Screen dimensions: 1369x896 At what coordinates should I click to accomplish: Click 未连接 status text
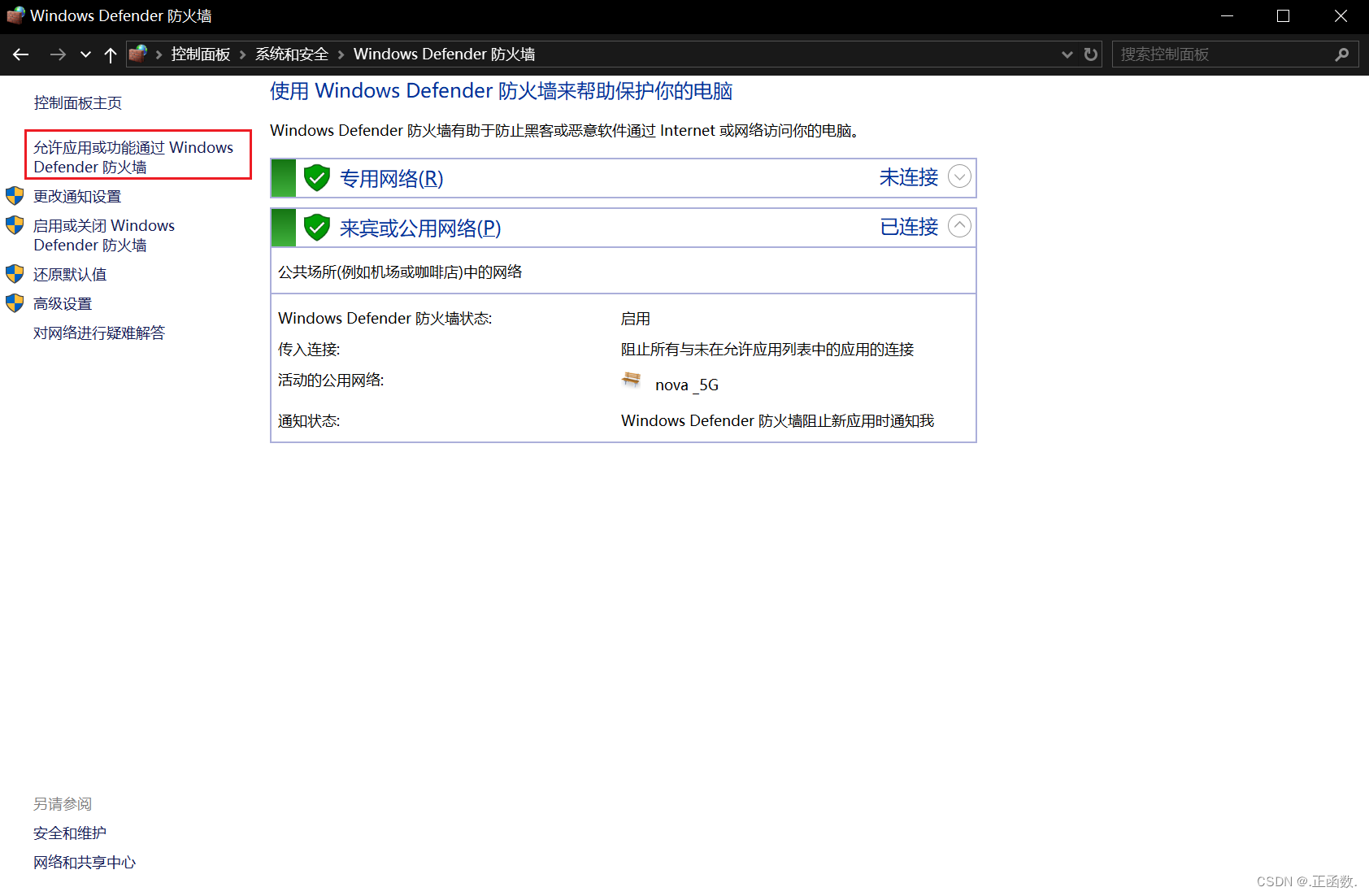[x=909, y=177]
